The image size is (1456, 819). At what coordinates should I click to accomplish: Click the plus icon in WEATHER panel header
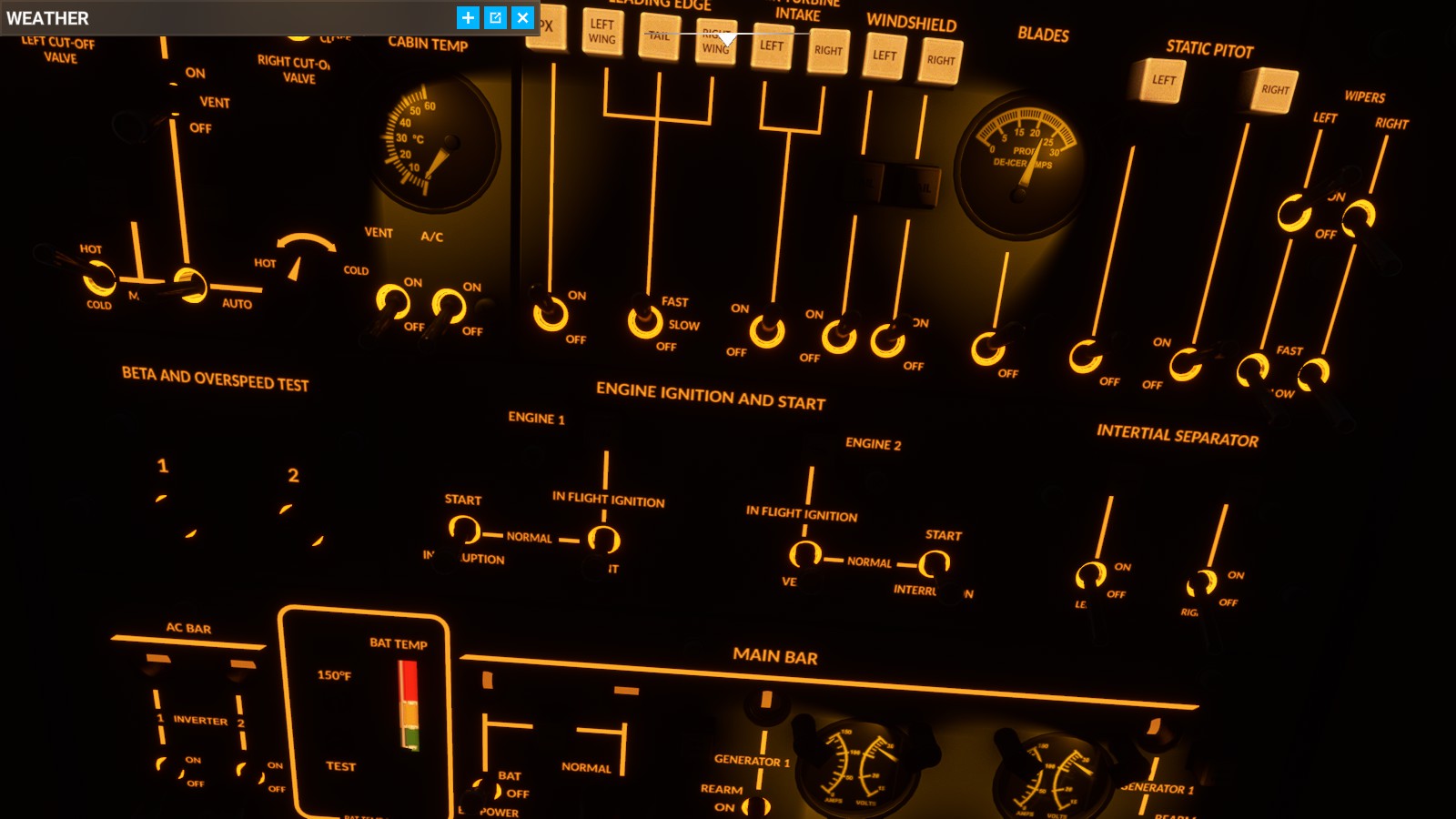468,17
